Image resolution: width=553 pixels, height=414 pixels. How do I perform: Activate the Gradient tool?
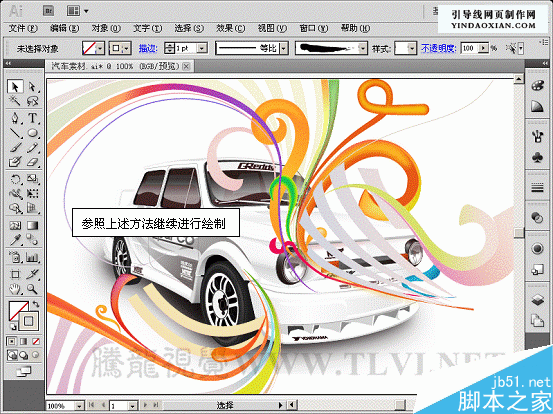point(32,225)
